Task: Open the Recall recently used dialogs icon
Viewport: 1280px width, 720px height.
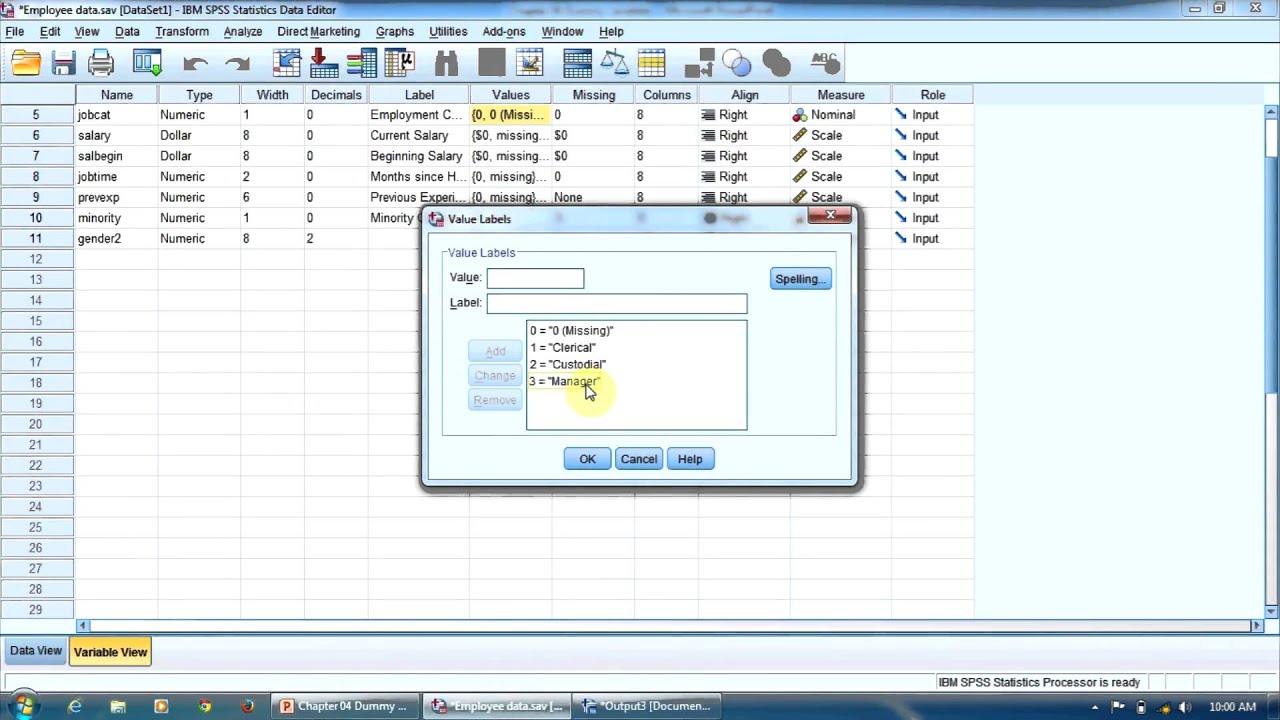Action: 147,65
